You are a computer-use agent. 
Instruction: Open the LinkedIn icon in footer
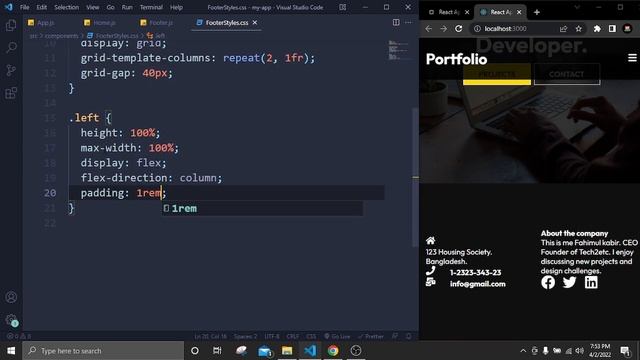click(591, 282)
